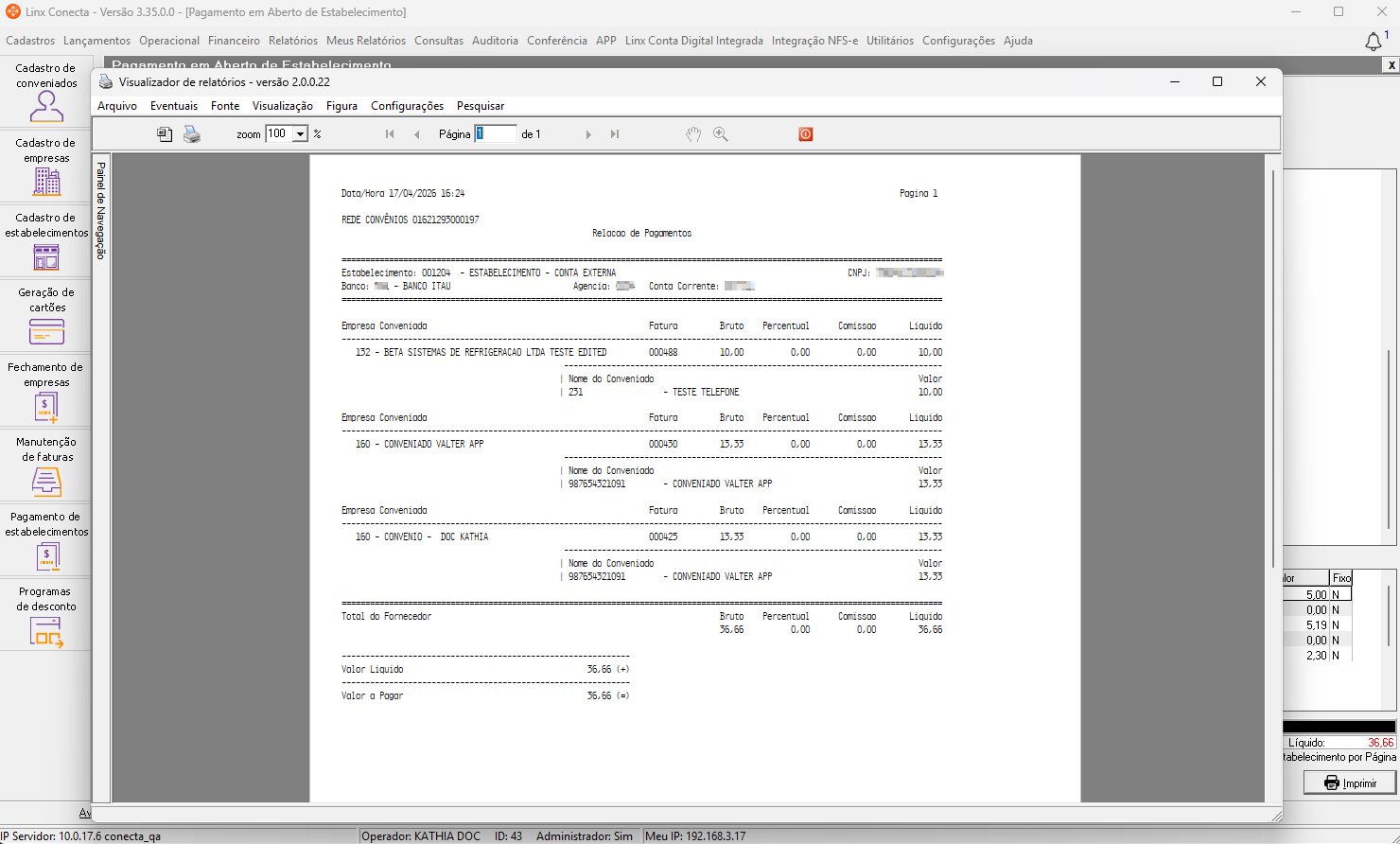Image resolution: width=1400 pixels, height=844 pixels.
Task: Click the report viewer window icon
Action: 106,82
